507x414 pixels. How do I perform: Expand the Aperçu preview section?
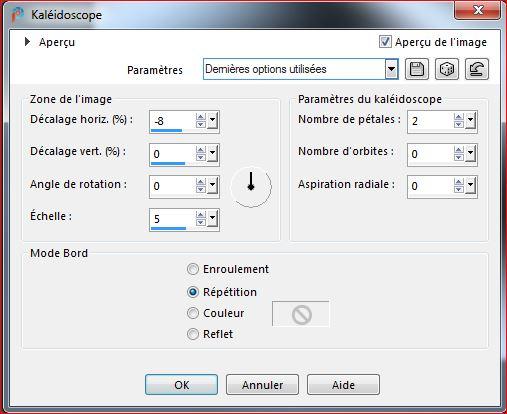coord(28,42)
